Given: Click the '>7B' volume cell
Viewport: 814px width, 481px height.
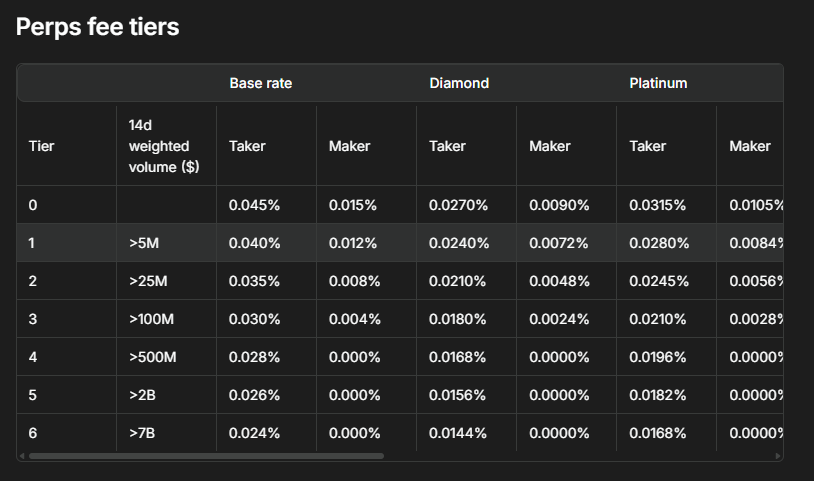Looking at the screenshot, I should point(143,433).
